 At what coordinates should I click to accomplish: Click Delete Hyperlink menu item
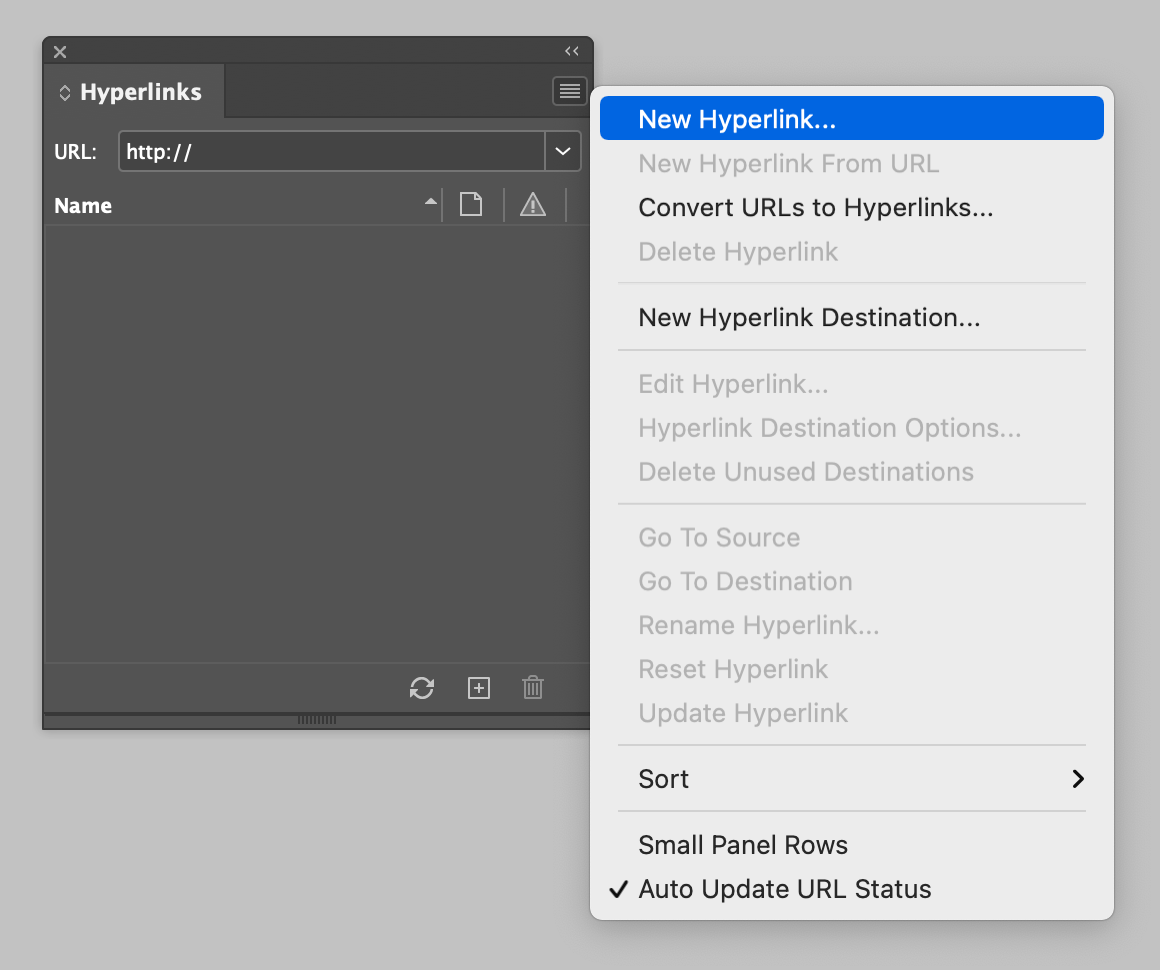click(x=852, y=252)
